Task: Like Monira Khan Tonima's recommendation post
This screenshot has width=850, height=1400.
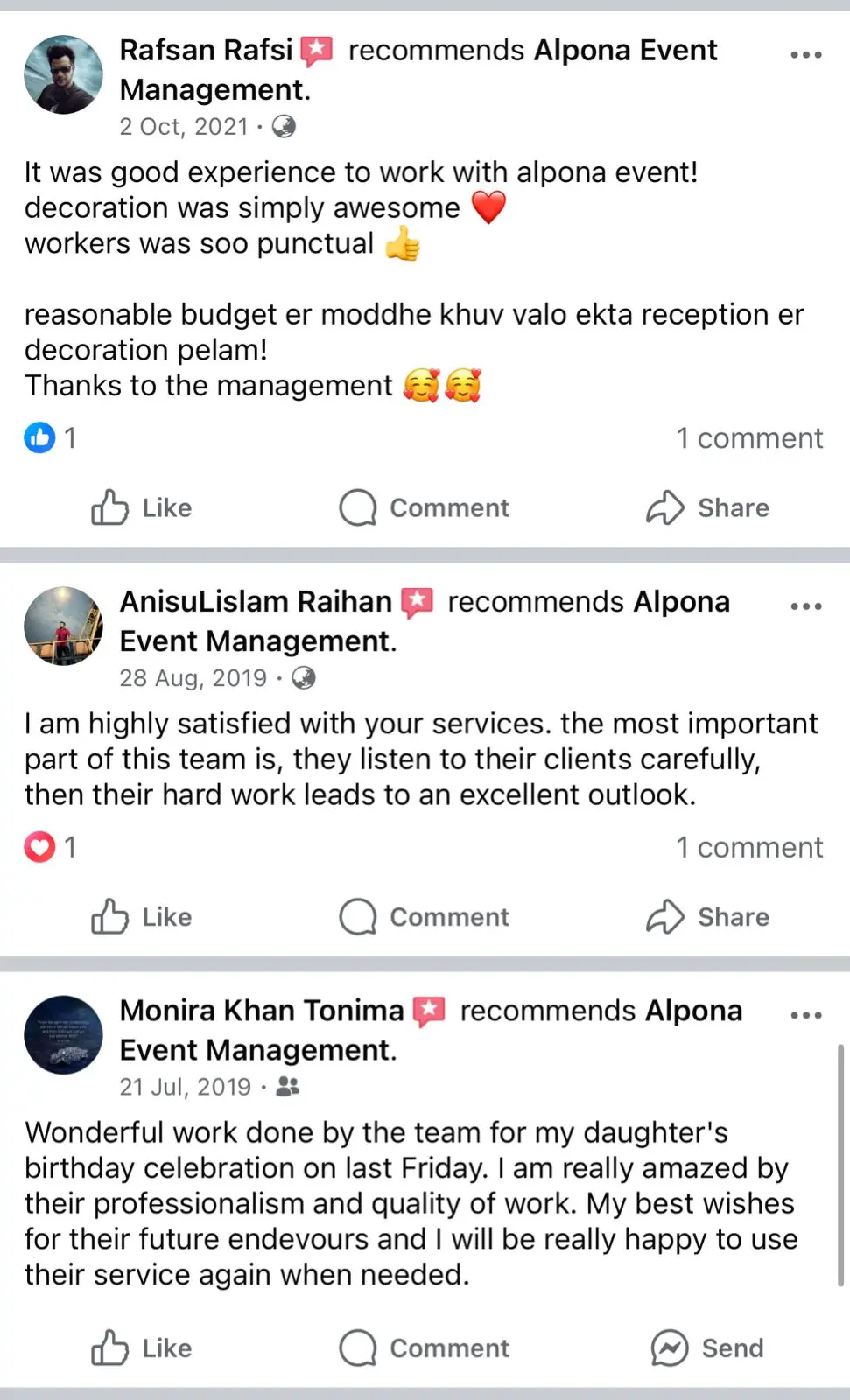Action: (x=142, y=1347)
